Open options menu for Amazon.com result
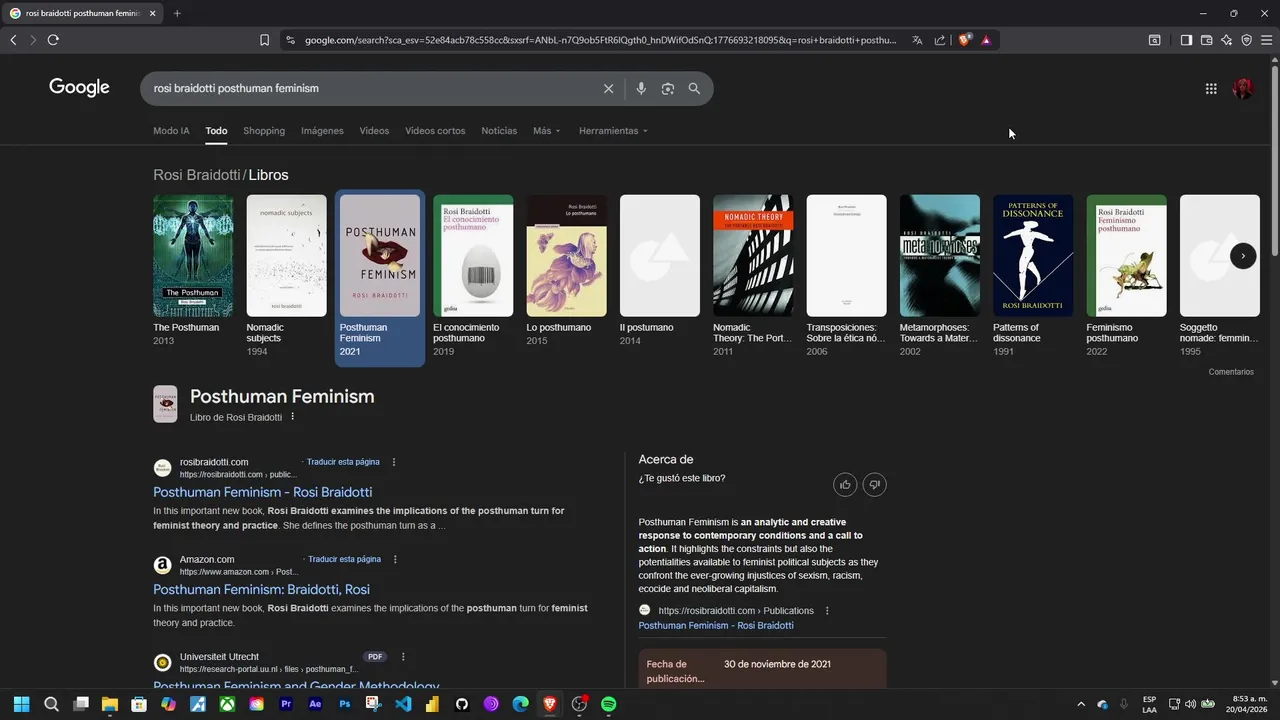The height and width of the screenshot is (720, 1280). pyautogui.click(x=395, y=559)
